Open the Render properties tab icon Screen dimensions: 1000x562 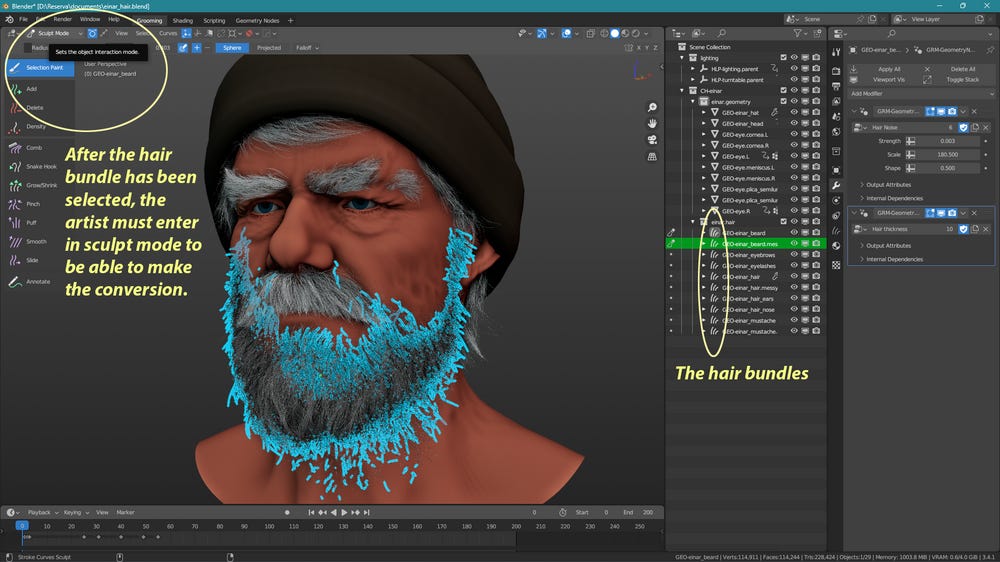[836, 70]
